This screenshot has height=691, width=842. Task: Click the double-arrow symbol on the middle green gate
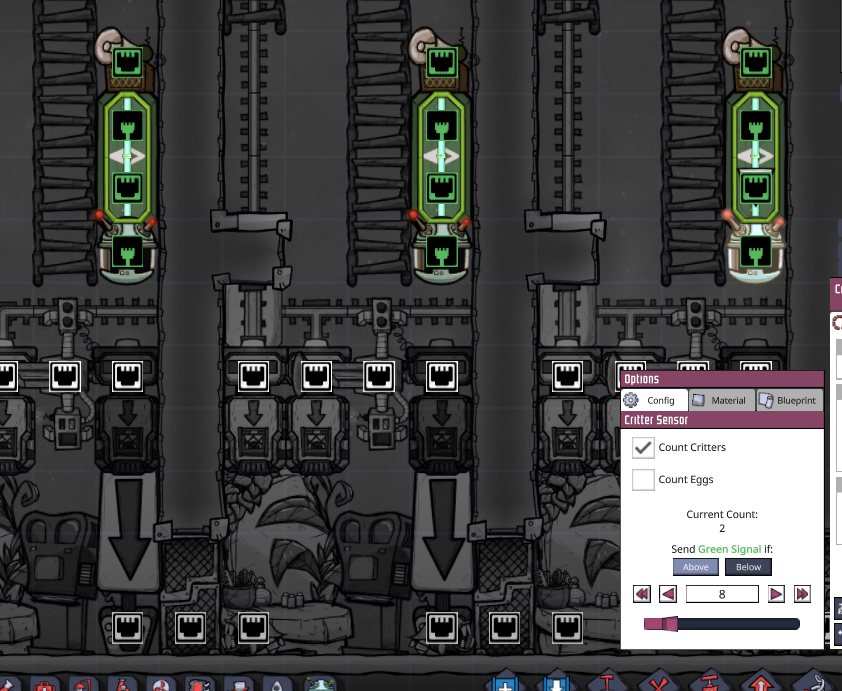click(x=441, y=156)
